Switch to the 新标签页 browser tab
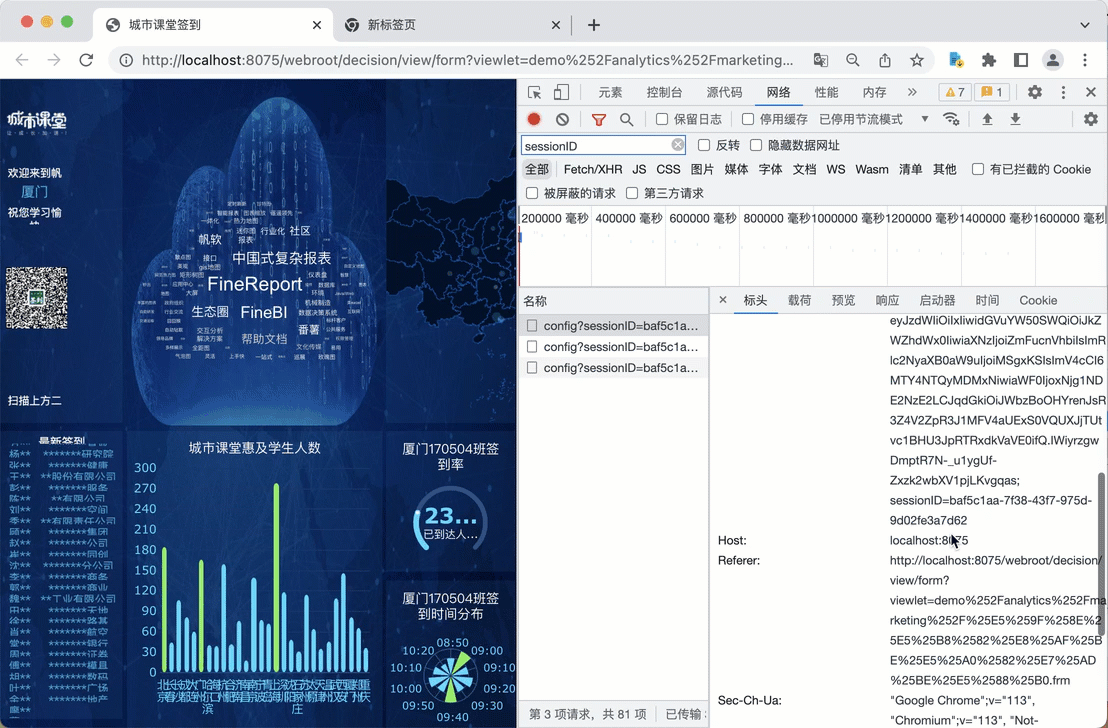Screen dimensions: 1108x728 point(452,25)
